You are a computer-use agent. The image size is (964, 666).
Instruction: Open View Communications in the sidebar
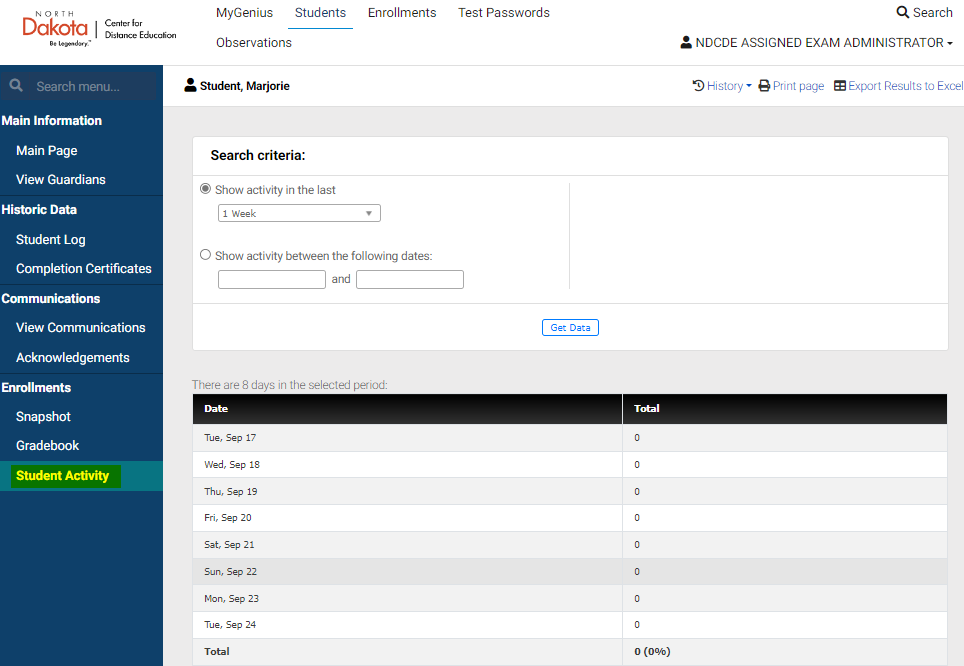click(81, 327)
